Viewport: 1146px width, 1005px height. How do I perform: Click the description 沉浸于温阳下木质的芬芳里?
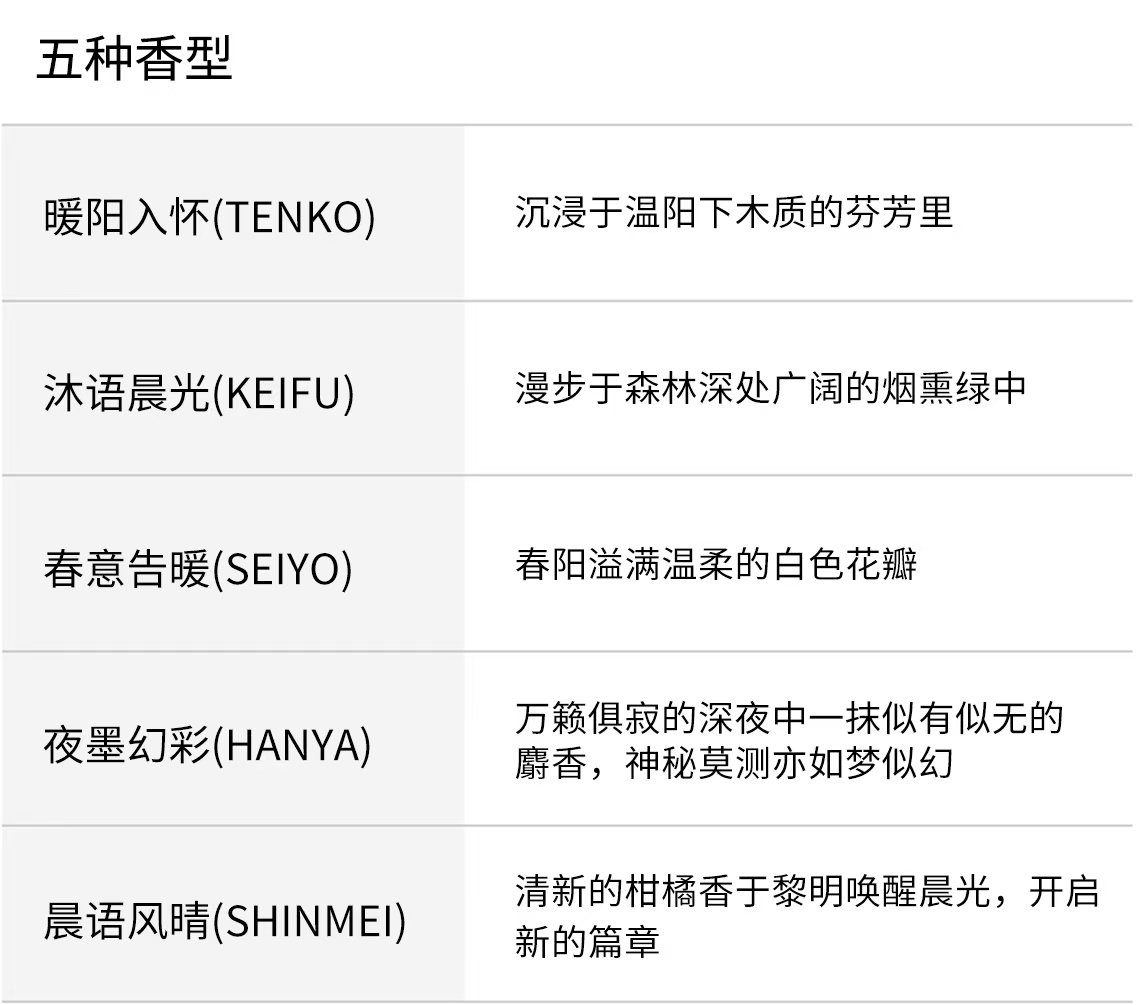[x=734, y=212]
